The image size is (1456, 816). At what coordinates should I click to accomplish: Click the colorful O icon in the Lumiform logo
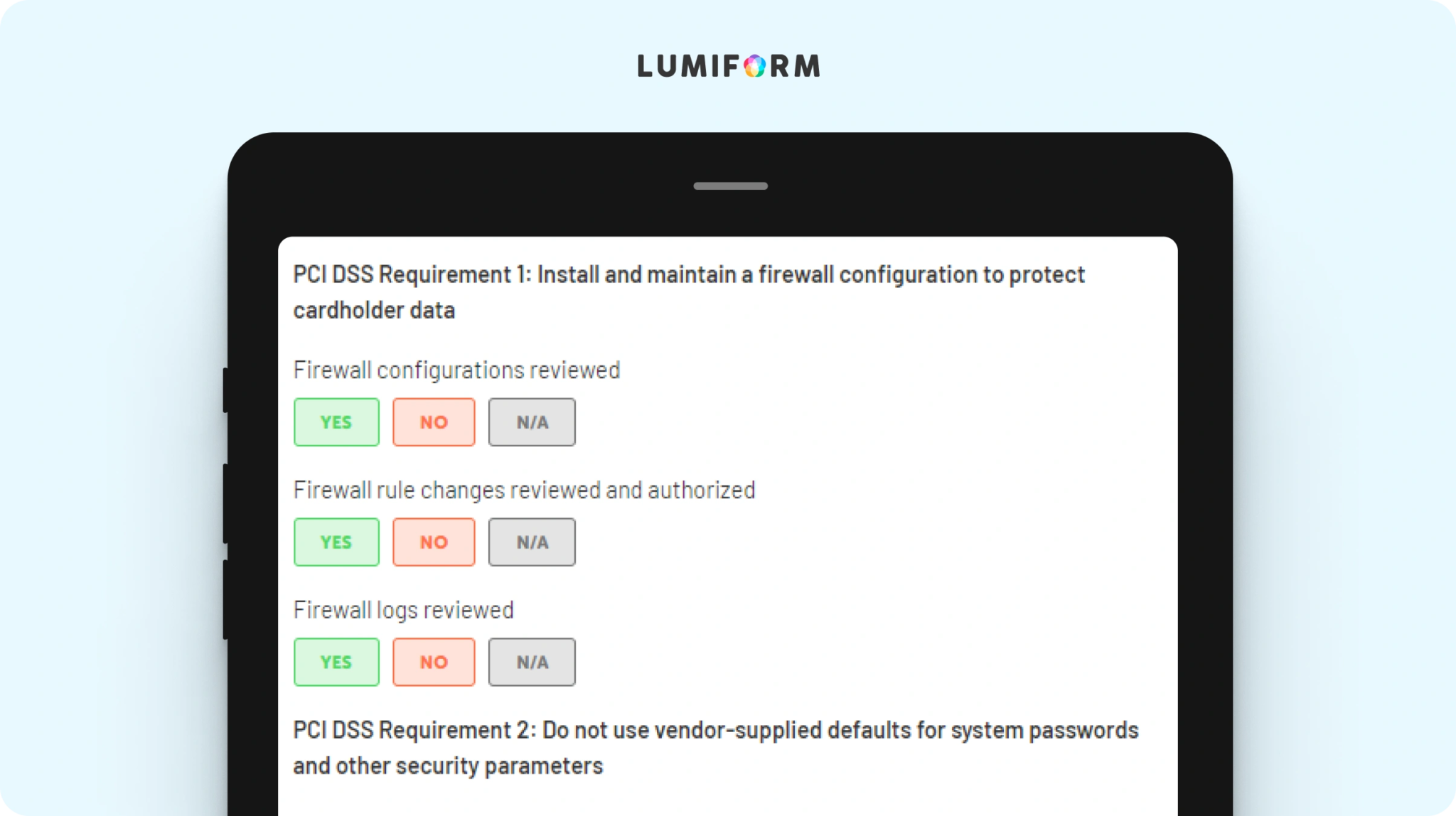click(755, 66)
